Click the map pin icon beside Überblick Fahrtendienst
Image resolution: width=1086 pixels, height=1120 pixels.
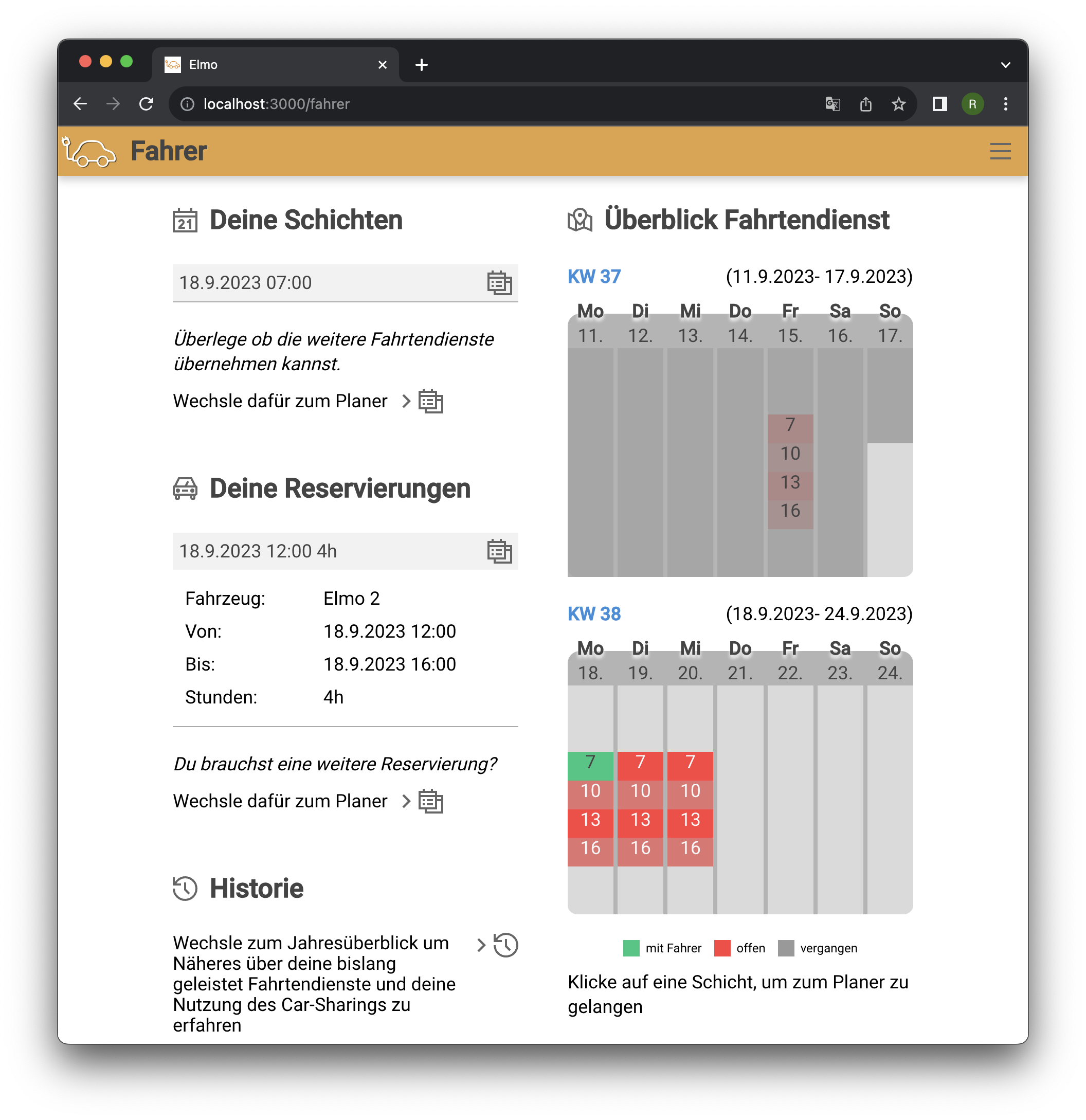coord(580,220)
